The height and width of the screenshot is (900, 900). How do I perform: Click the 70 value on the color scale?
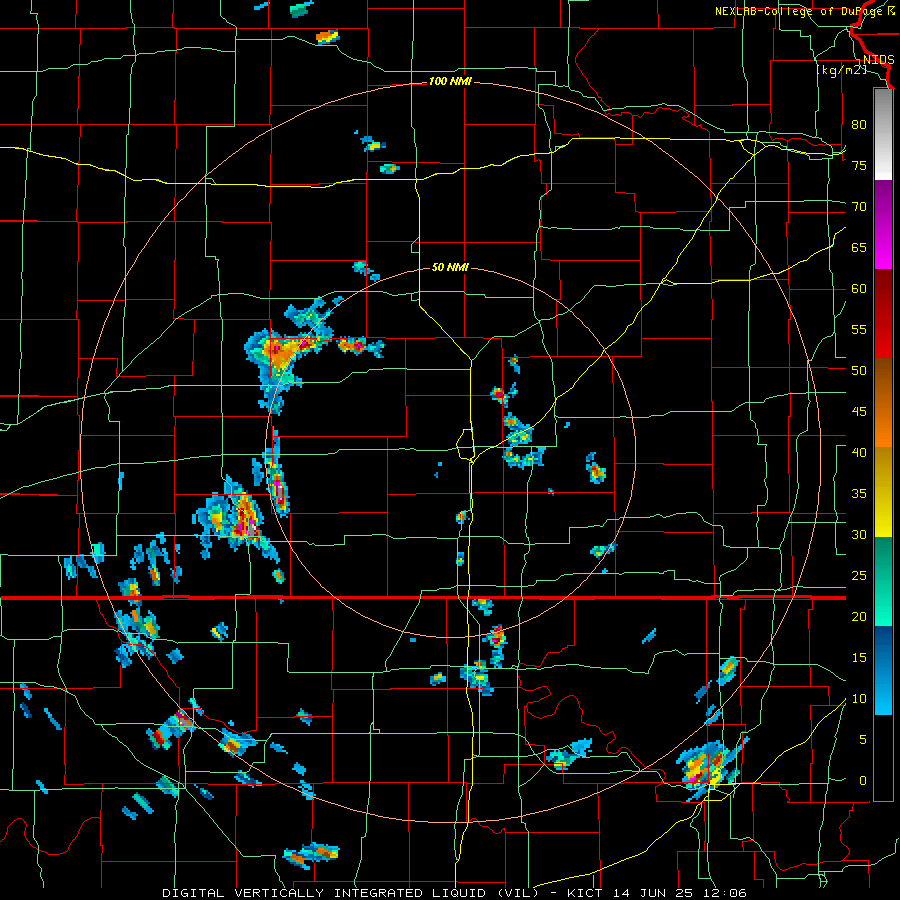click(859, 207)
